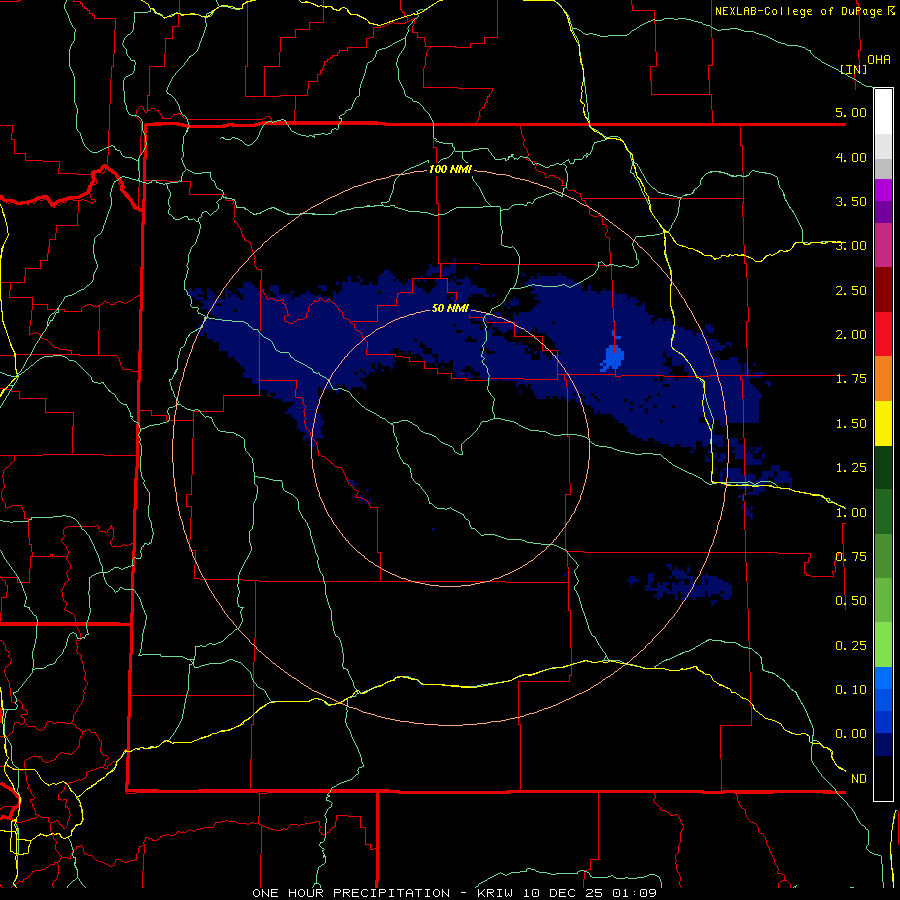Click the 0.75 legend value
900x900 pixels.
[851, 557]
